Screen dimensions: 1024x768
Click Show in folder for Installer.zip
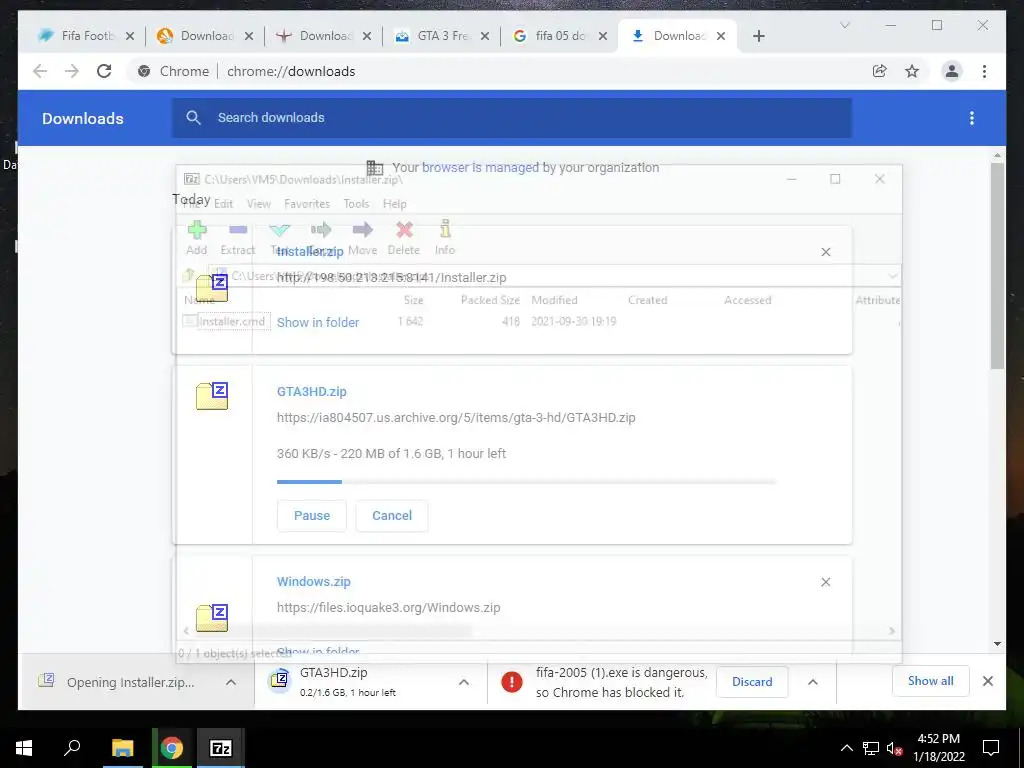(318, 323)
